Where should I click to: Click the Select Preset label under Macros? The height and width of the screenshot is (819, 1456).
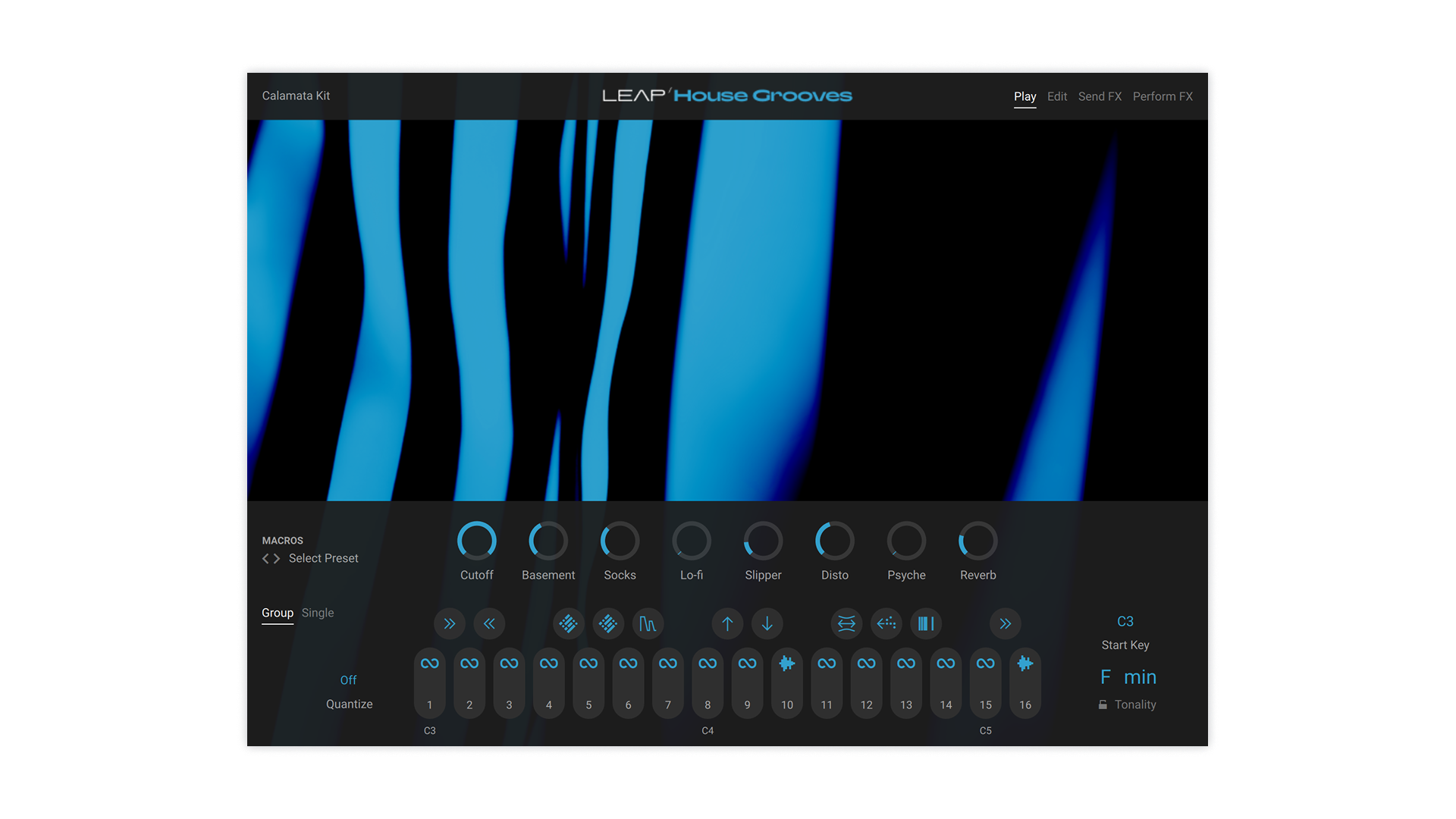[323, 558]
